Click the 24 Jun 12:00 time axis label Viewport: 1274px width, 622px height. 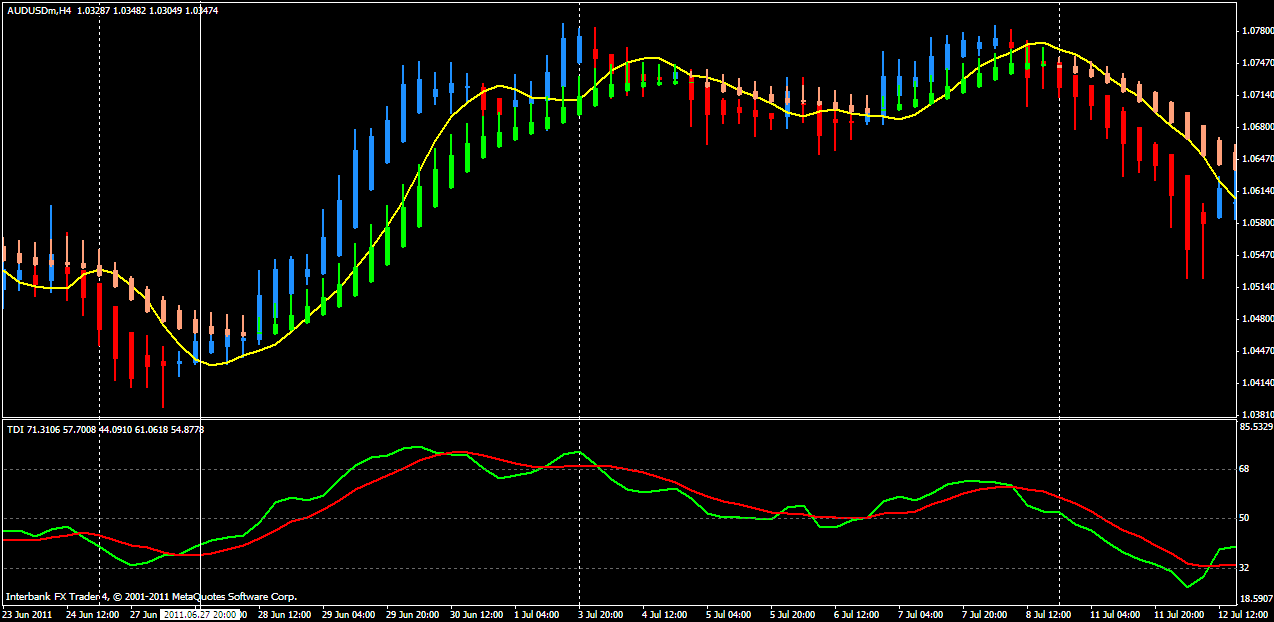pyautogui.click(x=92, y=615)
